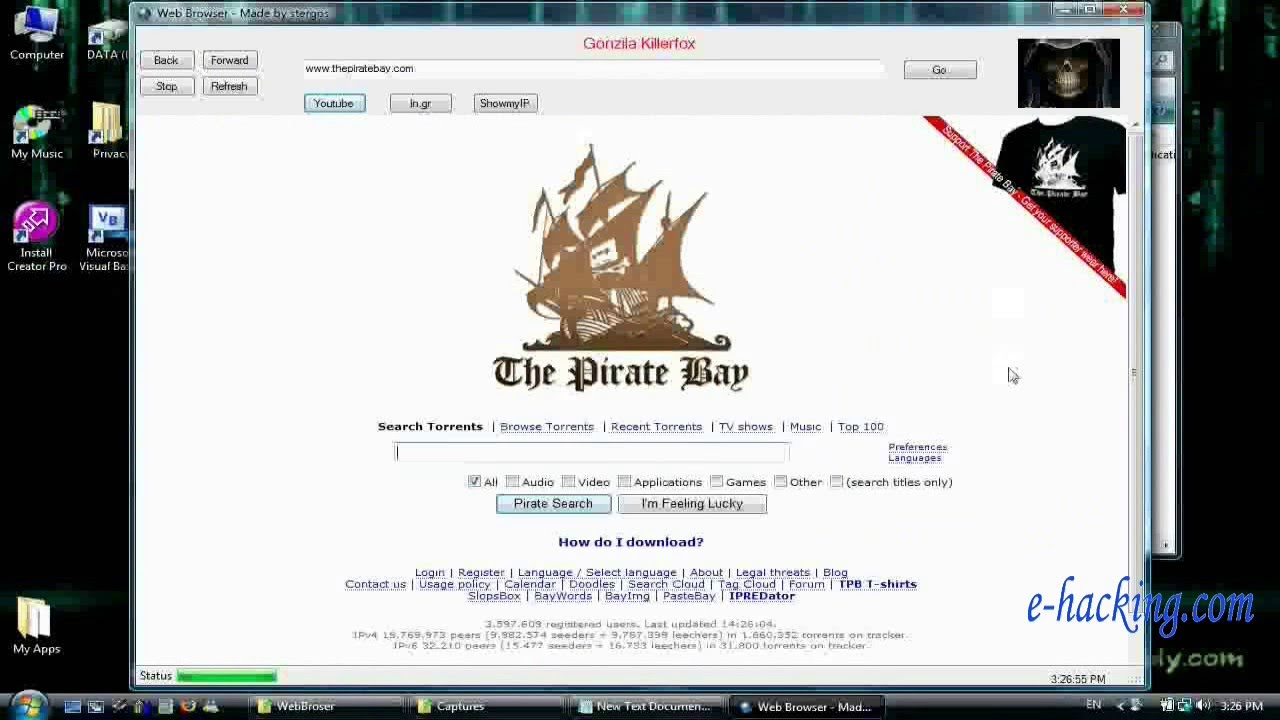Click the volume icon in the system tray

[x=1203, y=706]
